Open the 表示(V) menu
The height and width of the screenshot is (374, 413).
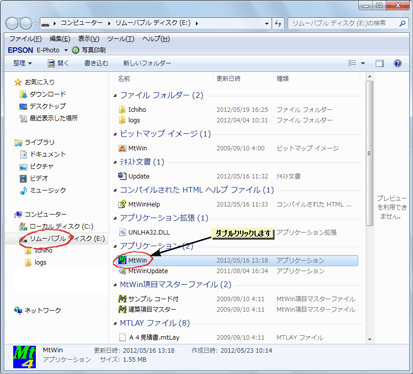tap(89, 39)
